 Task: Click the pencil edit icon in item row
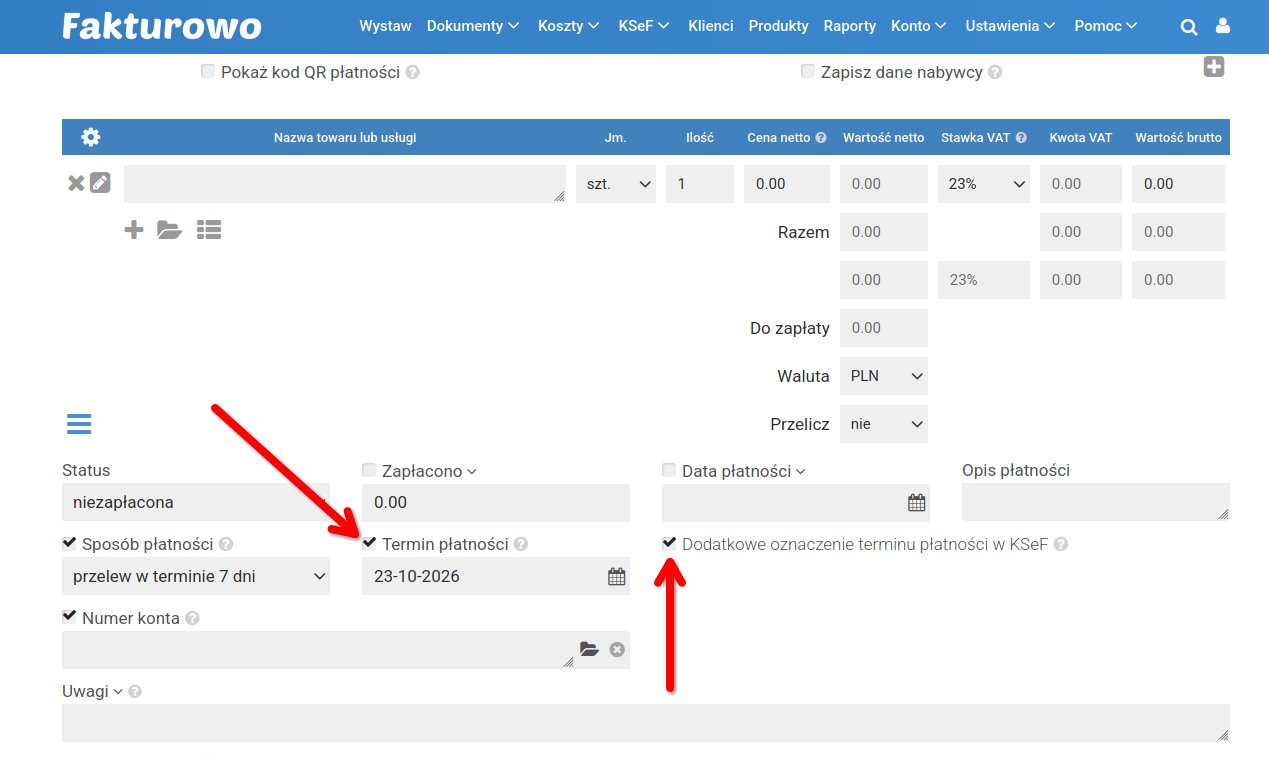(100, 183)
